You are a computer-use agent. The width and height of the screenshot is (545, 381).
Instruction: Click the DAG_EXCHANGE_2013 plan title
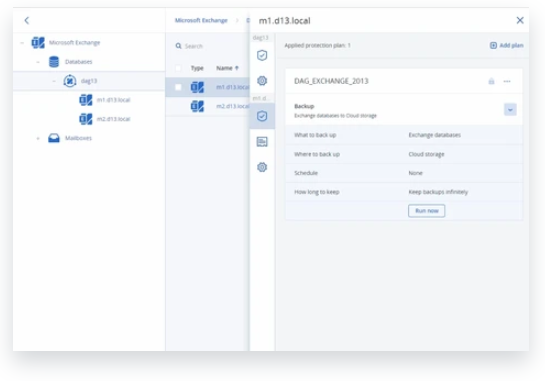point(331,81)
